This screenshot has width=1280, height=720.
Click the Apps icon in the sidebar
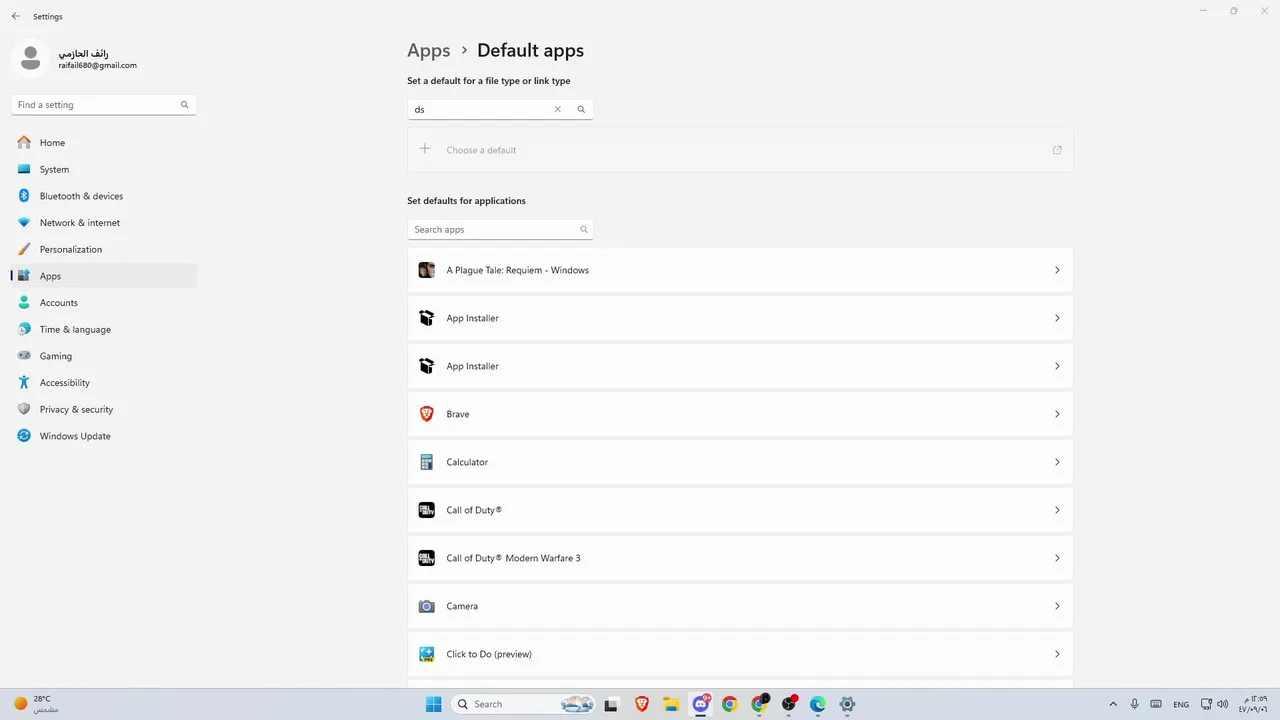24,276
